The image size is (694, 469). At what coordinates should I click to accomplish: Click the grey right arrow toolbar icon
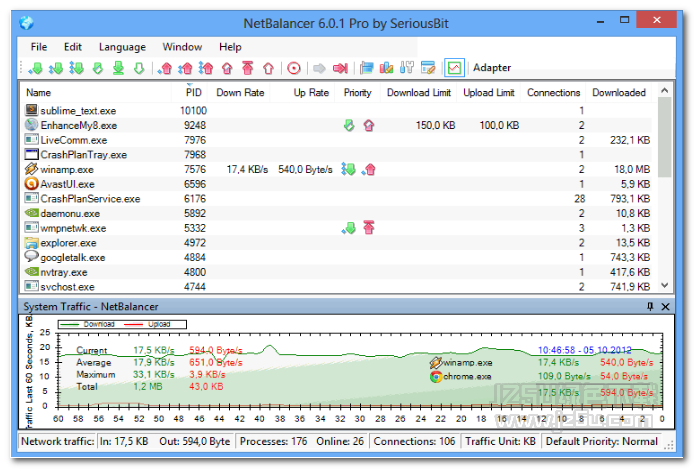[x=319, y=68]
